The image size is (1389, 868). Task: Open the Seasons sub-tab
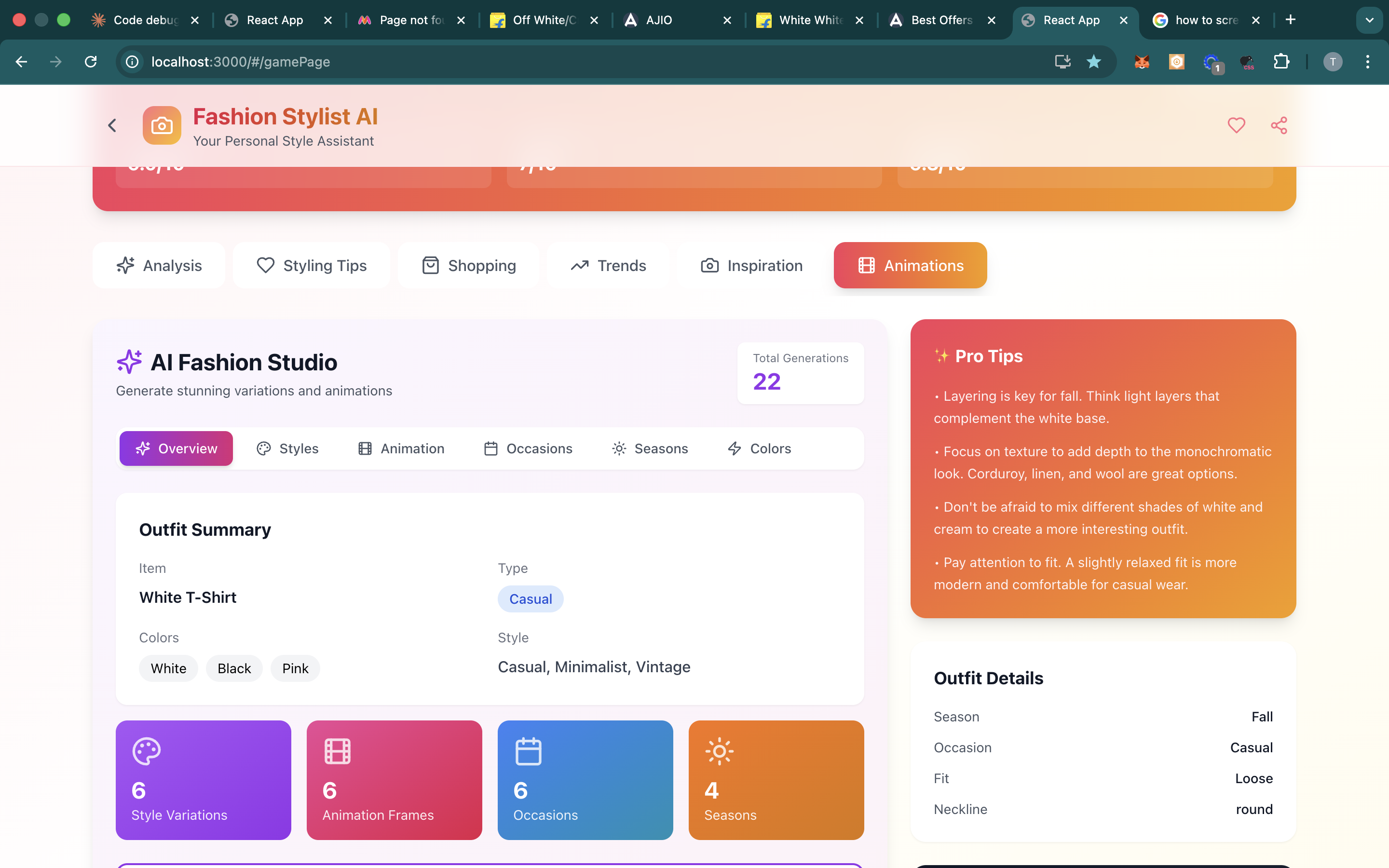coord(650,448)
